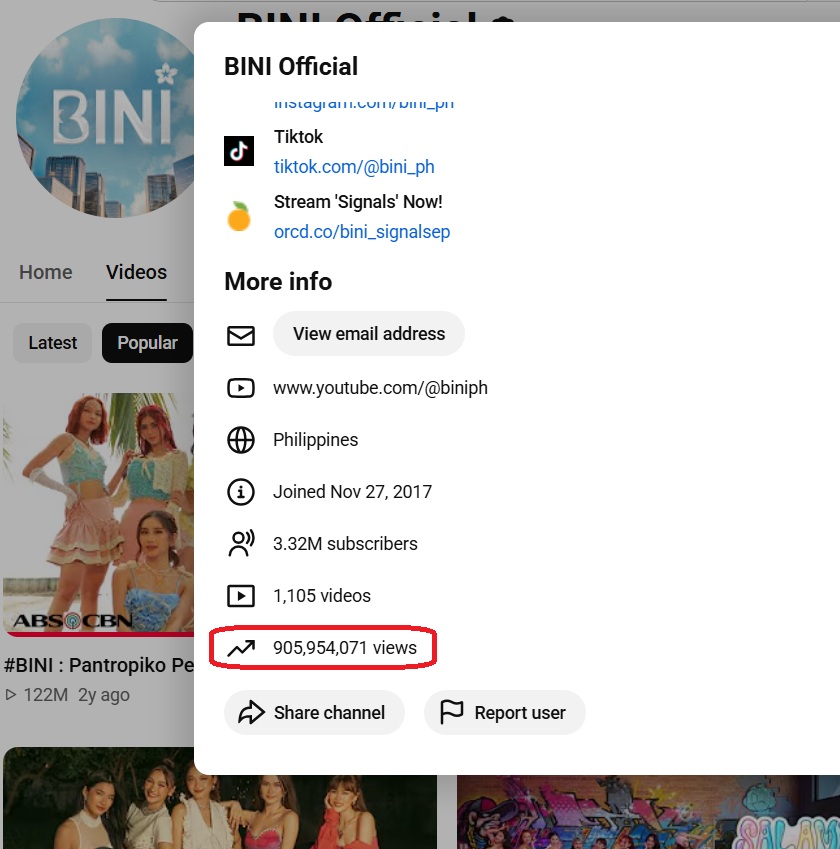The height and width of the screenshot is (849, 840).
Task: Click the video count play-box icon
Action: [x=240, y=596]
